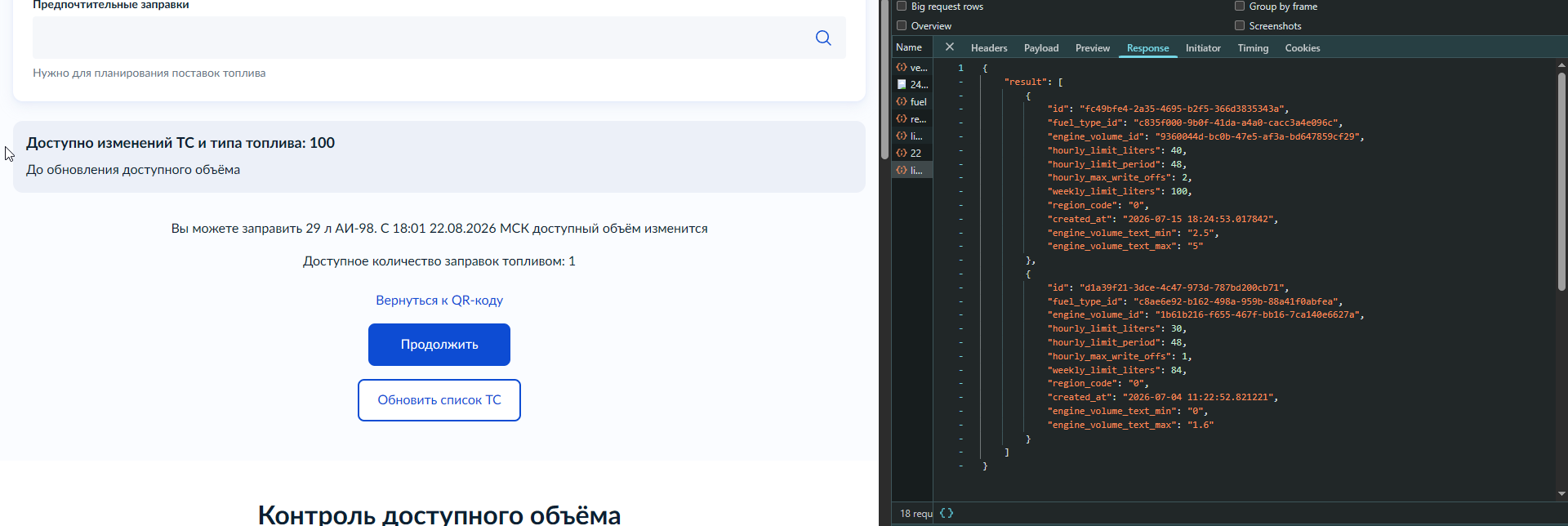Click the 'weekly_limit_liters': 100 line

click(1120, 191)
